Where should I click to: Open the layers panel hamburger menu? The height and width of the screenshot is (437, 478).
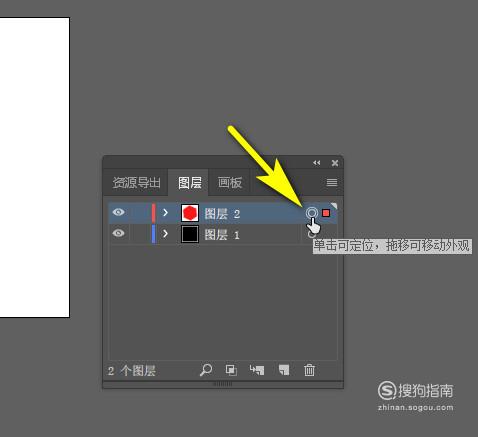(x=332, y=182)
